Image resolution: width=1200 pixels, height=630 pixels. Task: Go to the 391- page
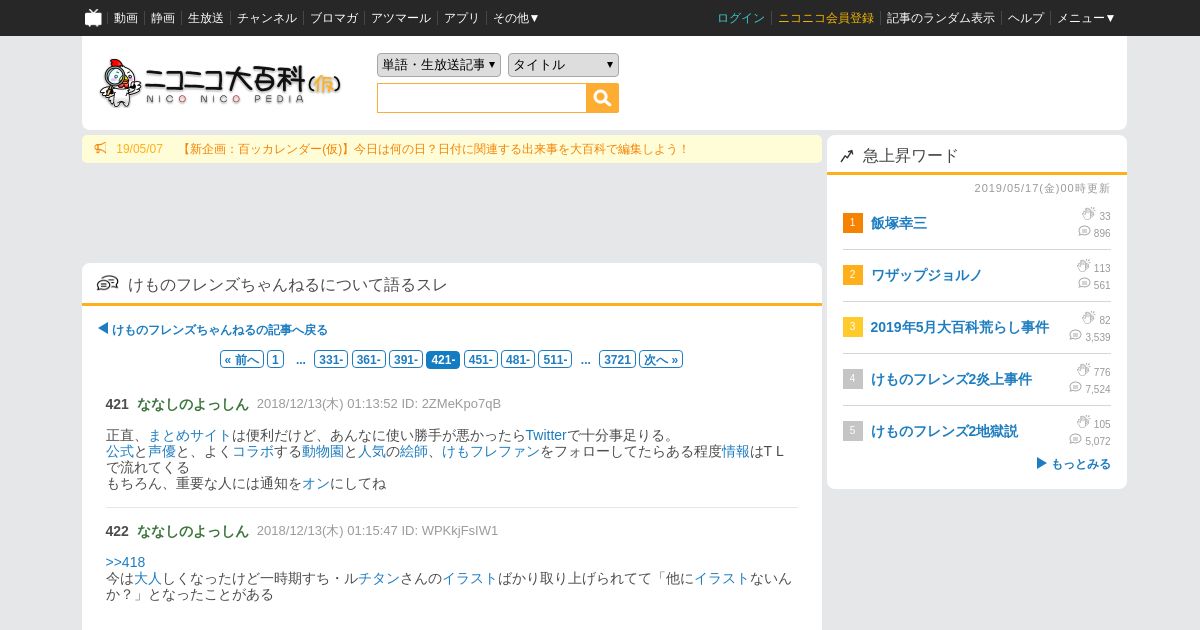[405, 360]
